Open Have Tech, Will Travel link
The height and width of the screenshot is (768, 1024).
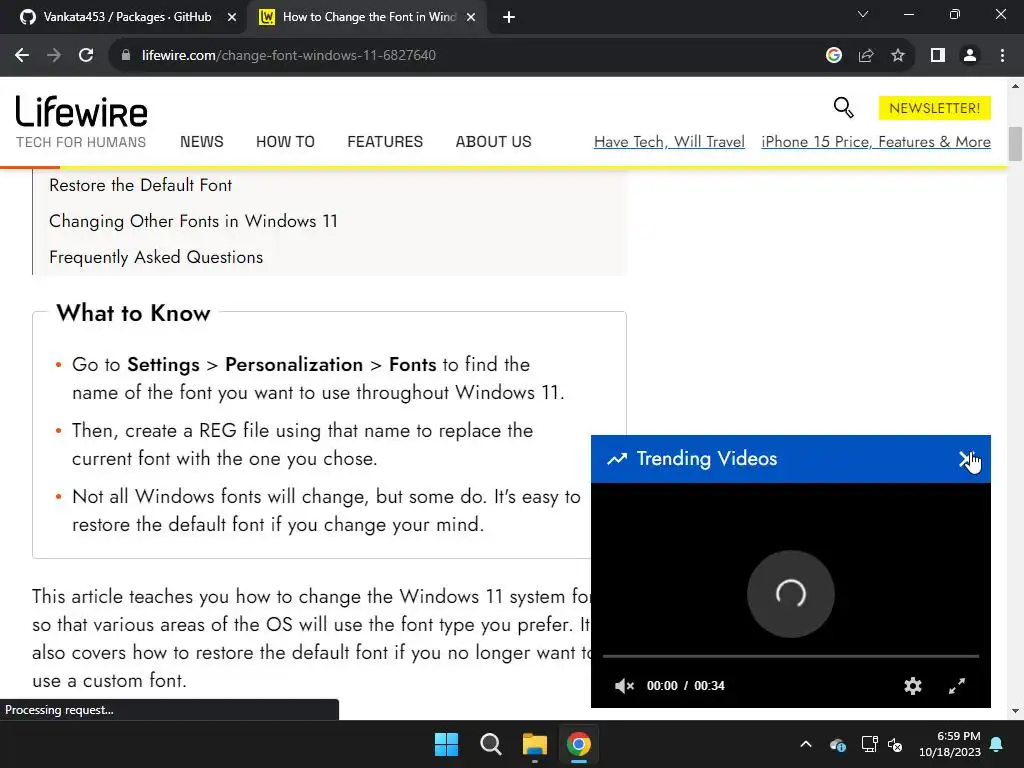pyautogui.click(x=669, y=142)
